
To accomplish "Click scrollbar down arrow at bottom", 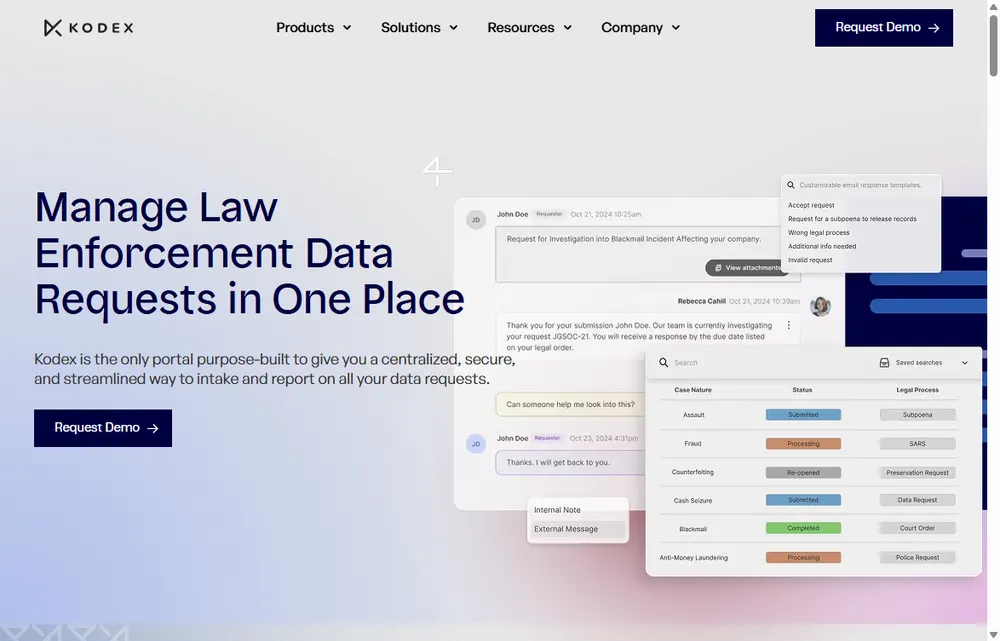I will click(993, 635).
